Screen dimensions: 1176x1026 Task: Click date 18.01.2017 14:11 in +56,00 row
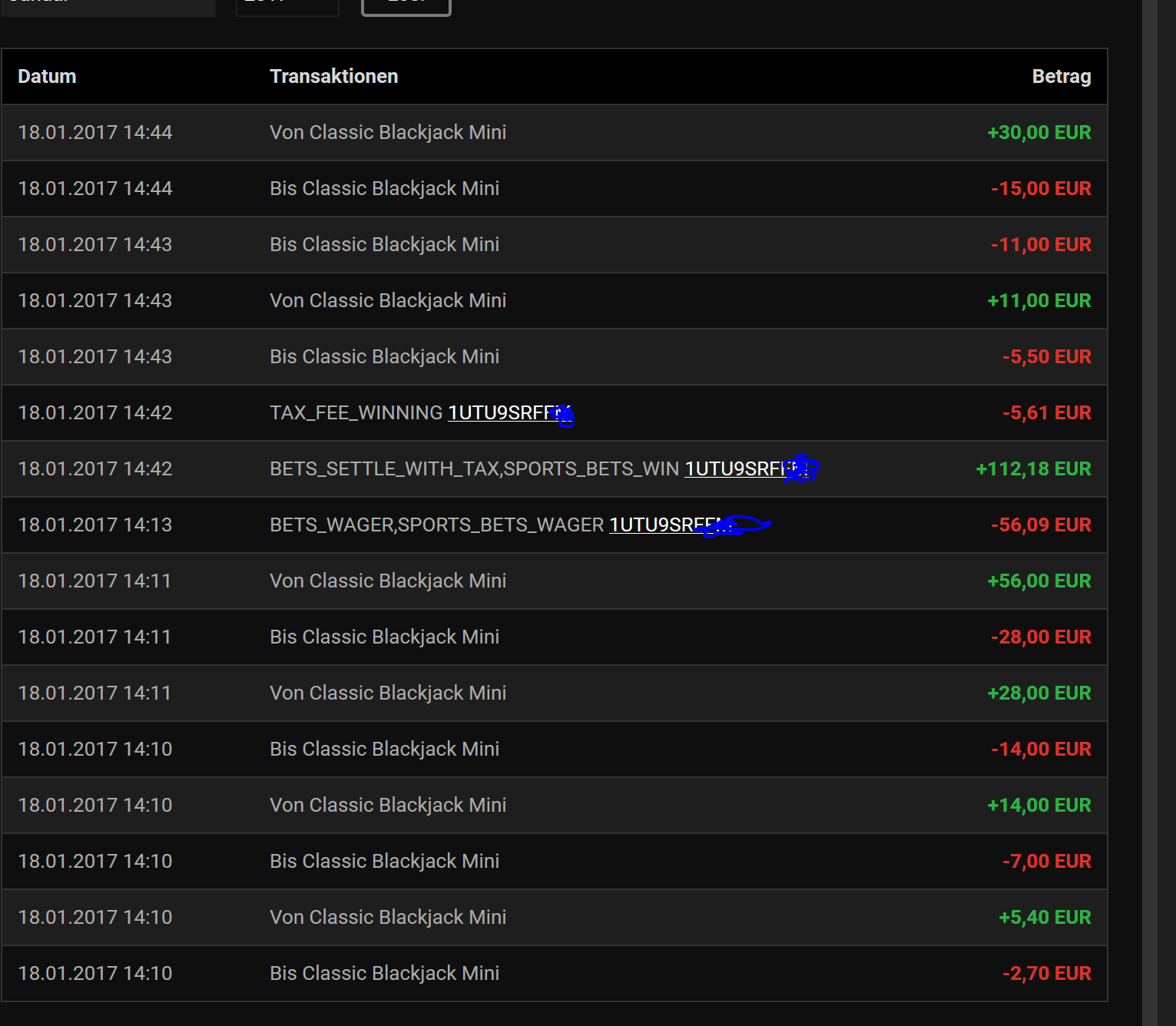95,581
